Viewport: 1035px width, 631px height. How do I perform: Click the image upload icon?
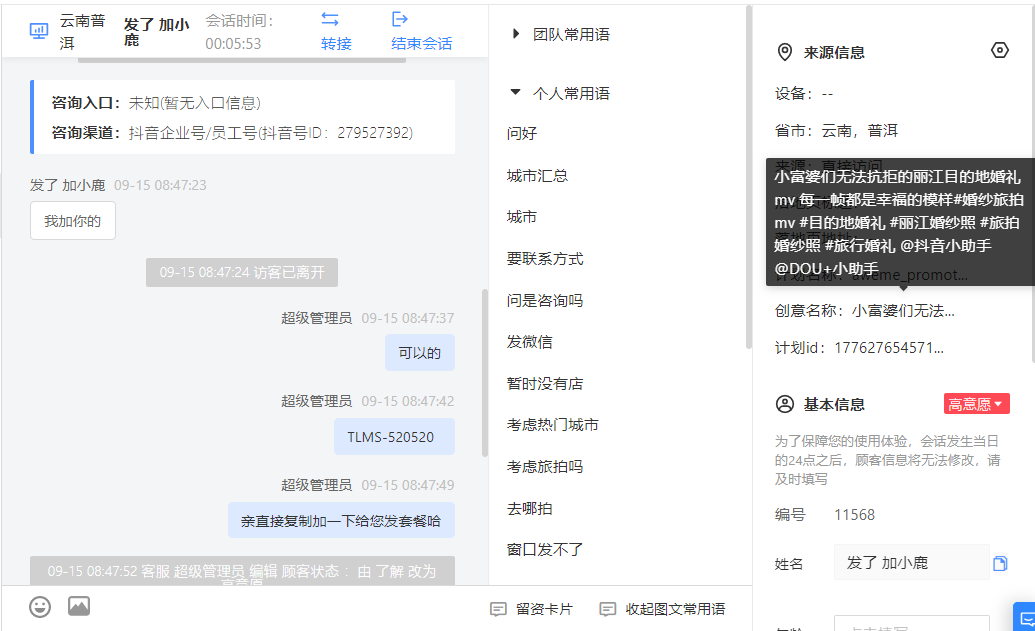(79, 606)
